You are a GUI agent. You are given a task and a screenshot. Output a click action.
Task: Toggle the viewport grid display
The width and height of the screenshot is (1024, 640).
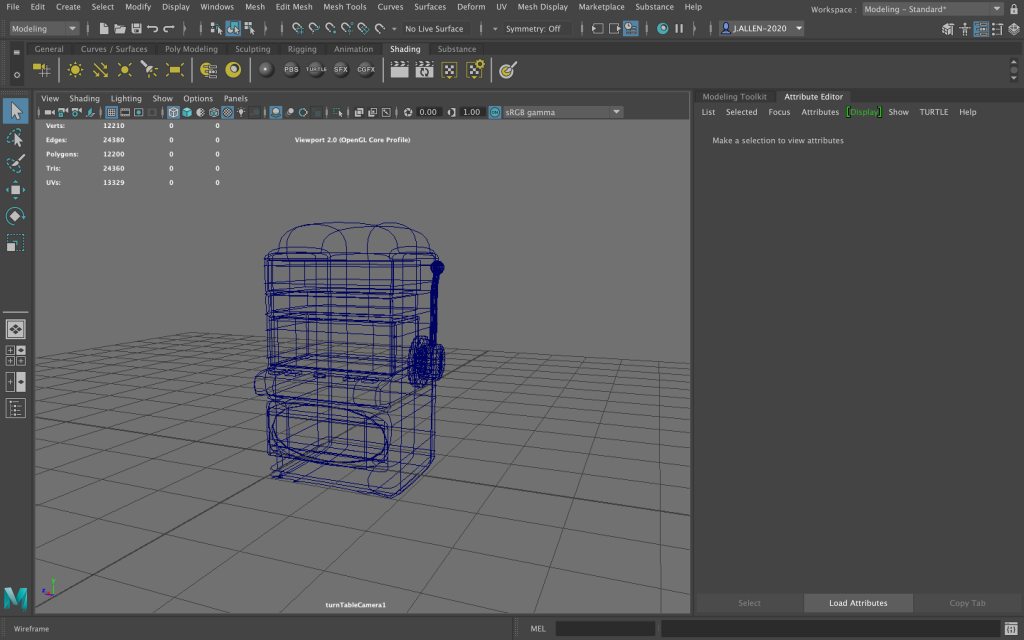(112, 112)
